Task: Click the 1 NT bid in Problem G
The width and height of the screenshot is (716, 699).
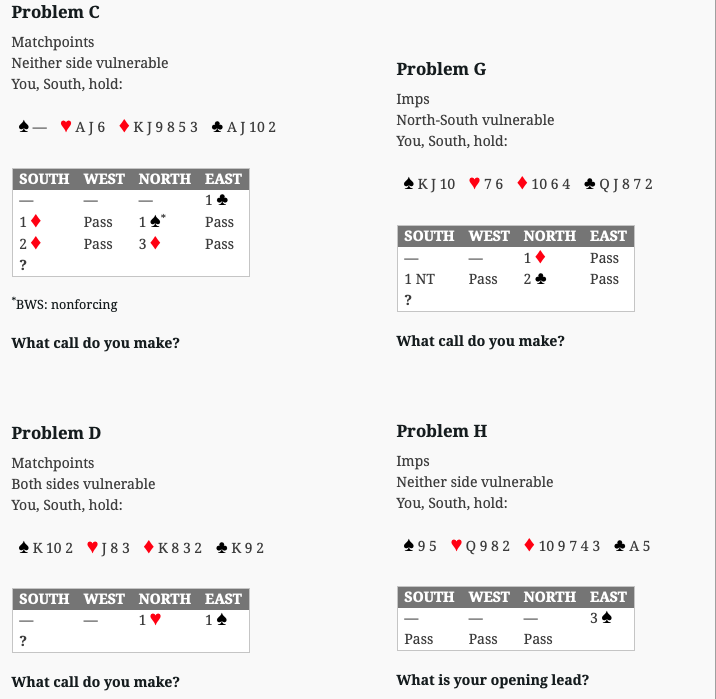Action: coord(420,279)
